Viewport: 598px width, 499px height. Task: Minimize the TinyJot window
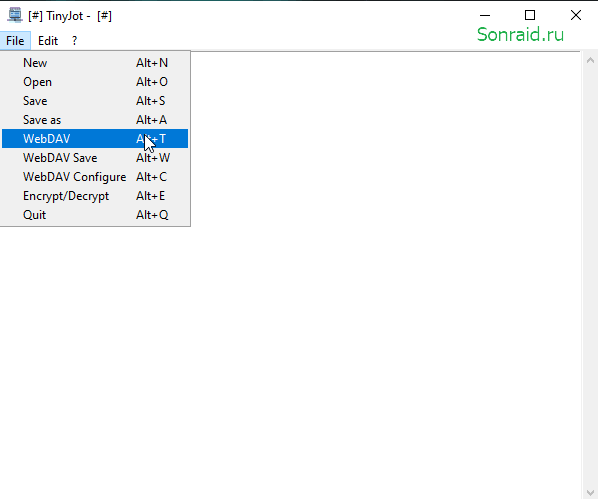pyautogui.click(x=485, y=15)
